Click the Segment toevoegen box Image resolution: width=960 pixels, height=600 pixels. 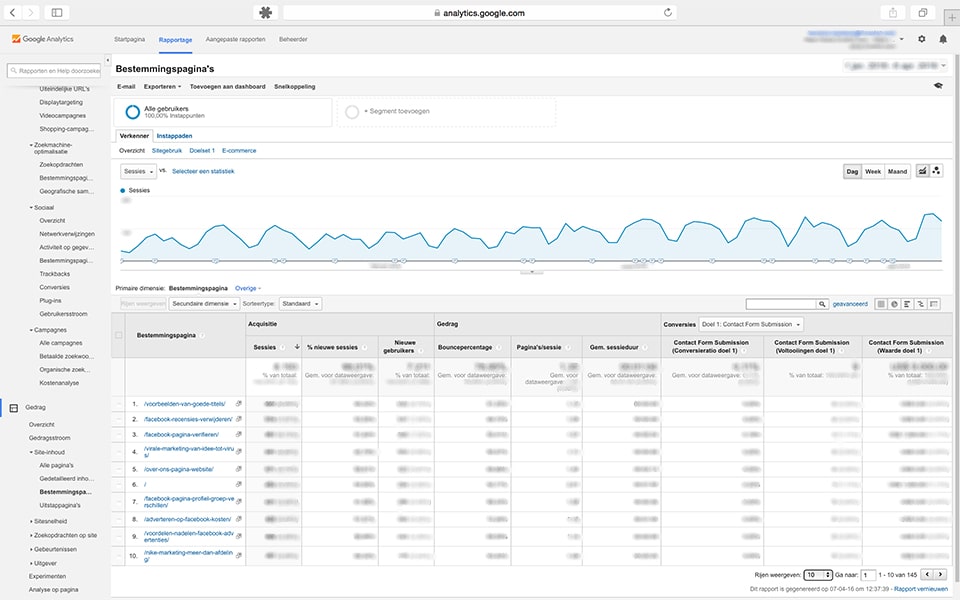tap(447, 112)
